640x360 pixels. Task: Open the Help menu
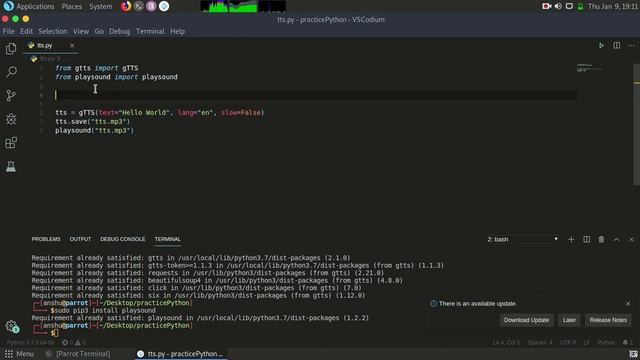click(177, 31)
